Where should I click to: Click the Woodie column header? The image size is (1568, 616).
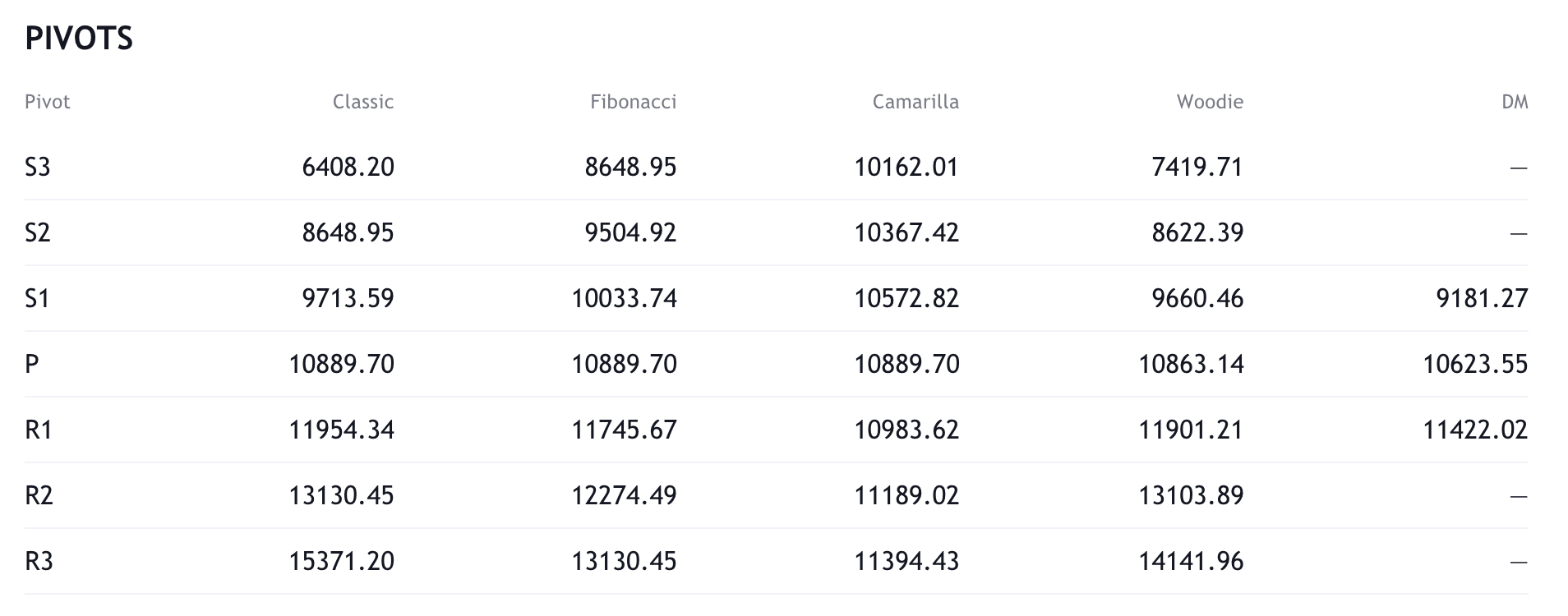[x=1210, y=102]
